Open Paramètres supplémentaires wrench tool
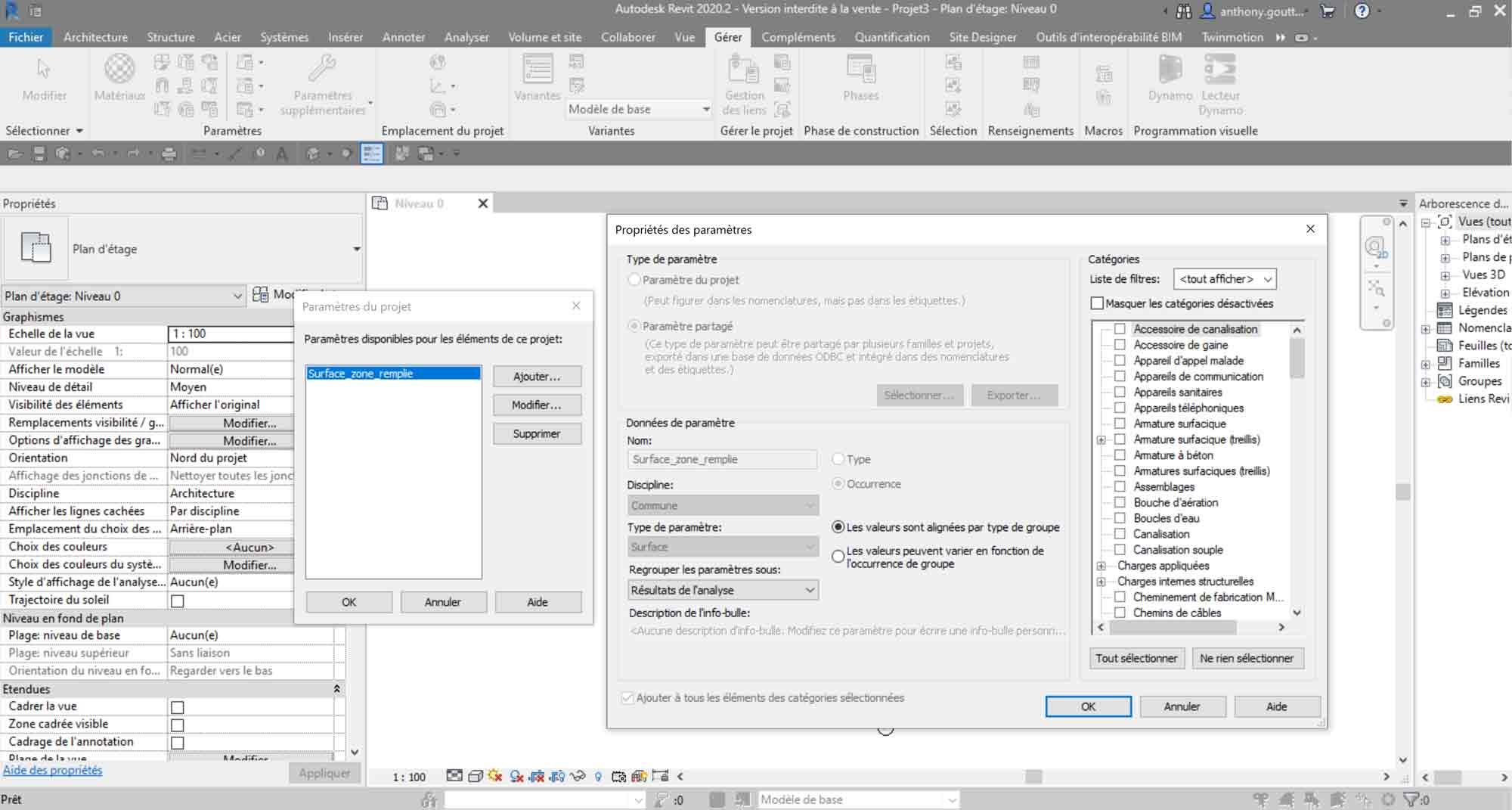 tap(323, 84)
